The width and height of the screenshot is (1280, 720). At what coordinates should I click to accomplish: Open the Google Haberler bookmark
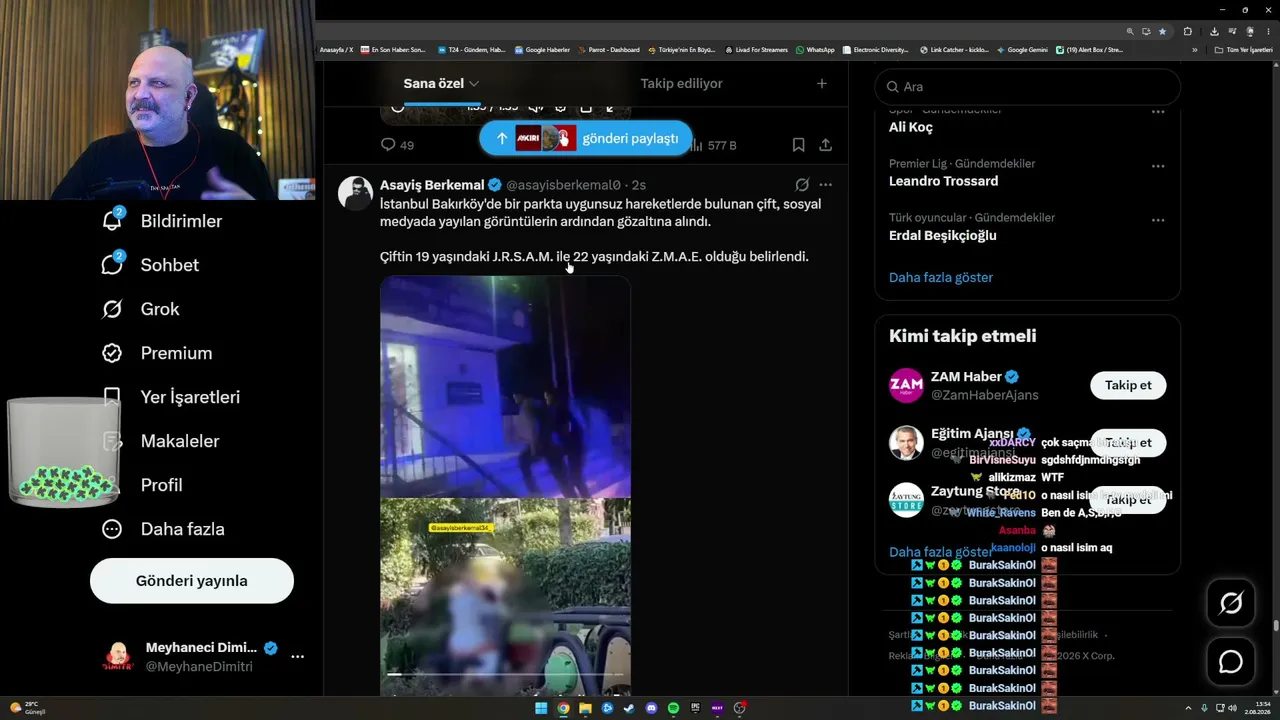542,50
